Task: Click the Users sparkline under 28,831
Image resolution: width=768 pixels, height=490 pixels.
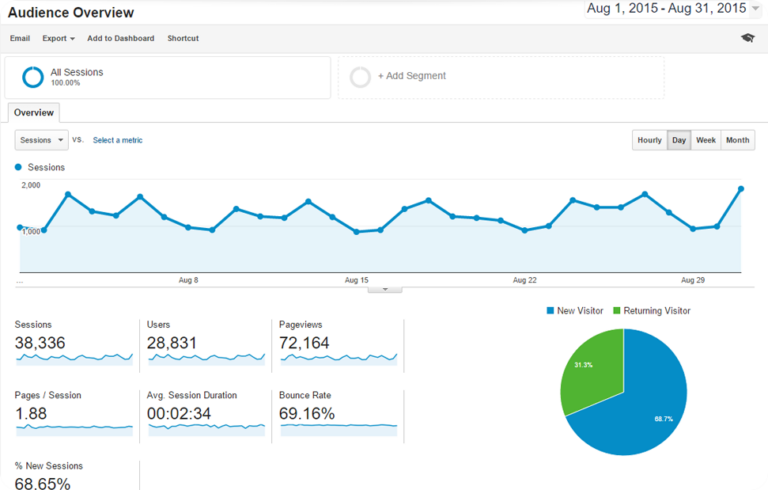Action: 206,357
